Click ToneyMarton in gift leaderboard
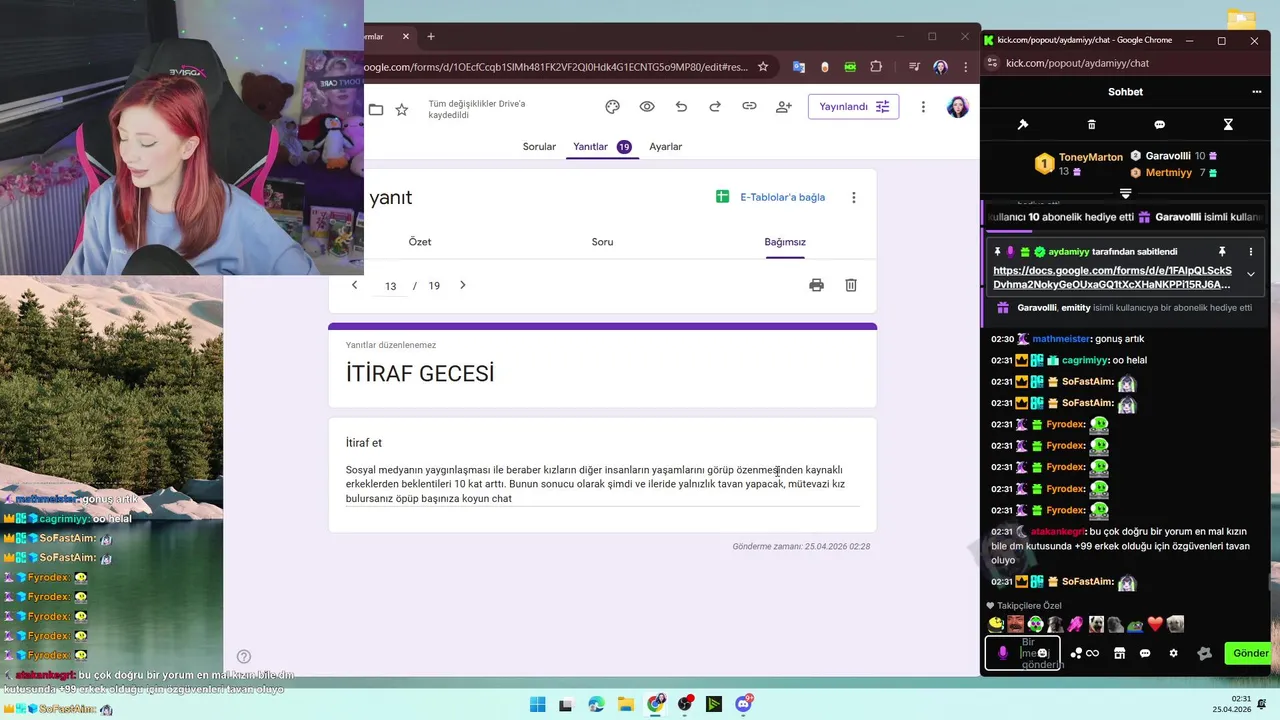Screen dimensions: 1280x720 point(1090,157)
